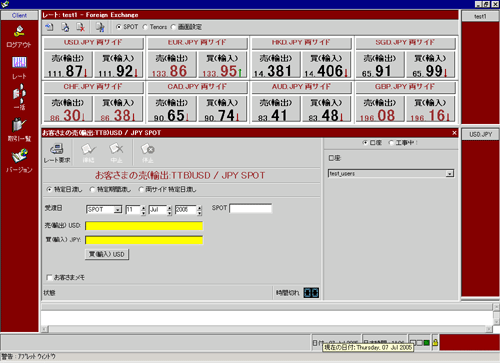Click USD.JPY sell rate 111.87

[x=68, y=65]
